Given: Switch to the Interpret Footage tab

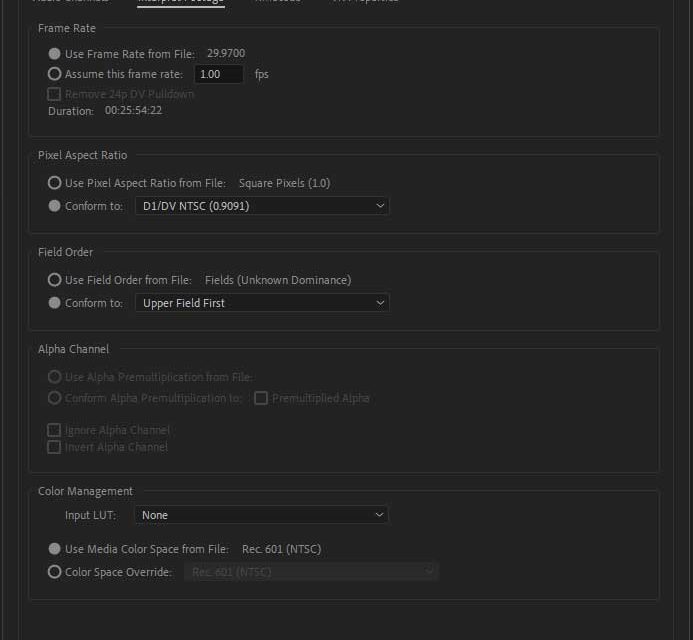Looking at the screenshot, I should point(180,2).
